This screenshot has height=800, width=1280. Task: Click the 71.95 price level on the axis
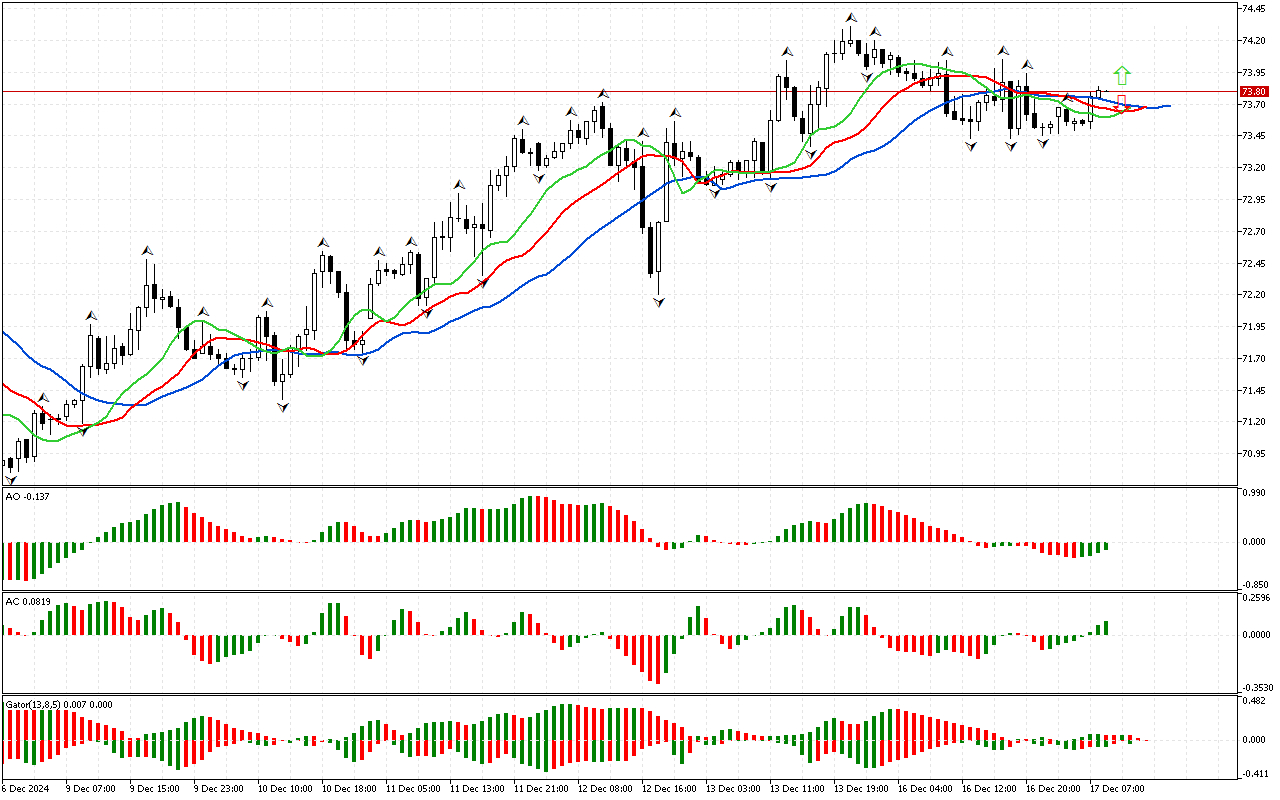click(x=1254, y=327)
